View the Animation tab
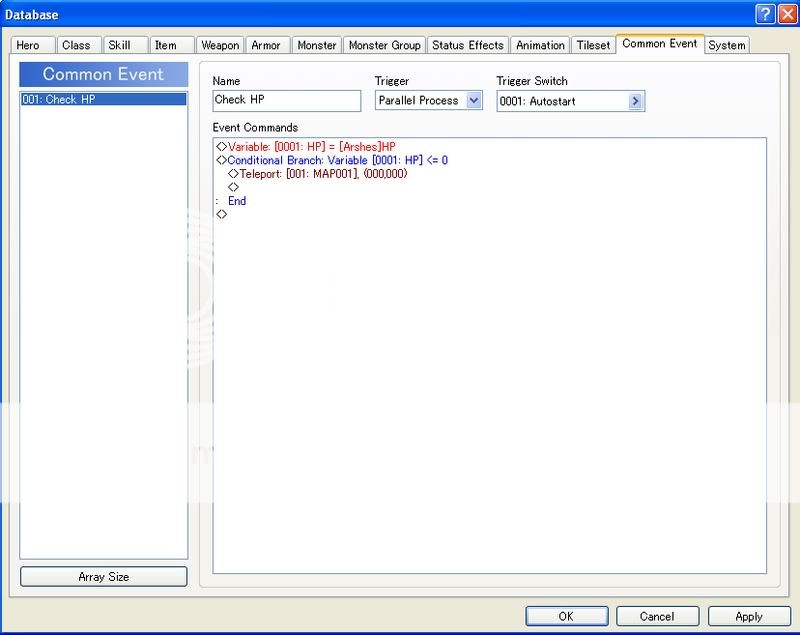 540,46
